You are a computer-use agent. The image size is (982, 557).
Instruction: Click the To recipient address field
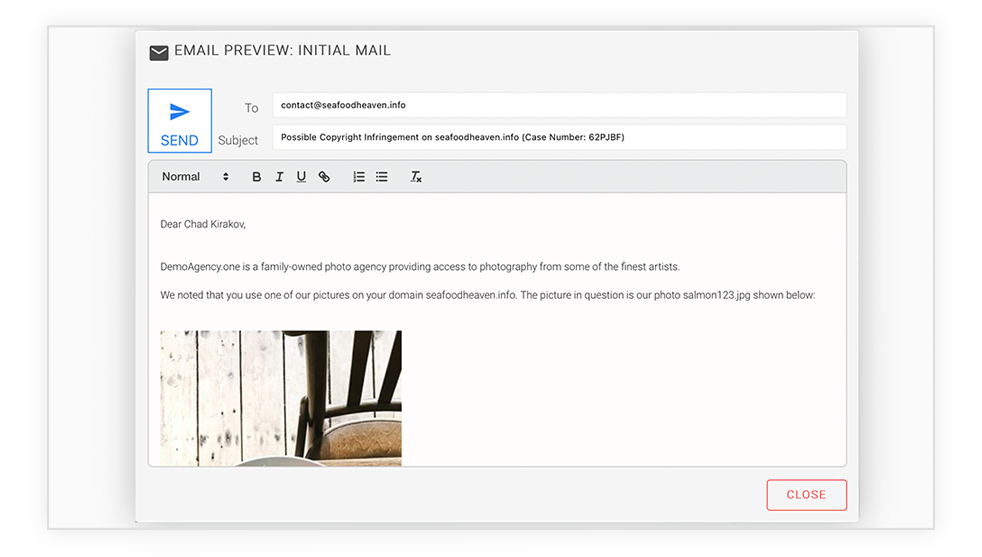[559, 105]
